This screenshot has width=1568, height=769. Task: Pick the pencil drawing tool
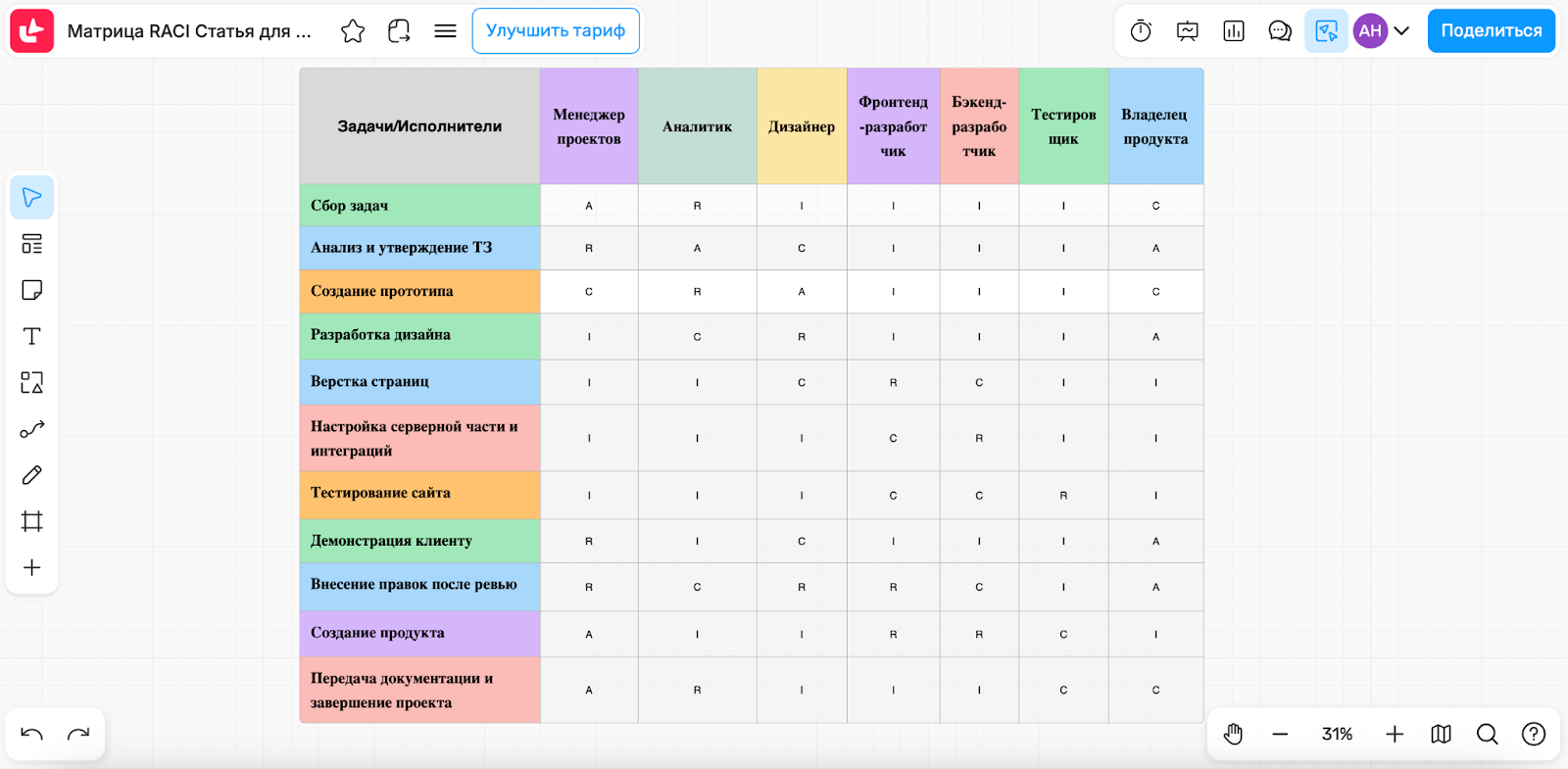click(x=31, y=475)
